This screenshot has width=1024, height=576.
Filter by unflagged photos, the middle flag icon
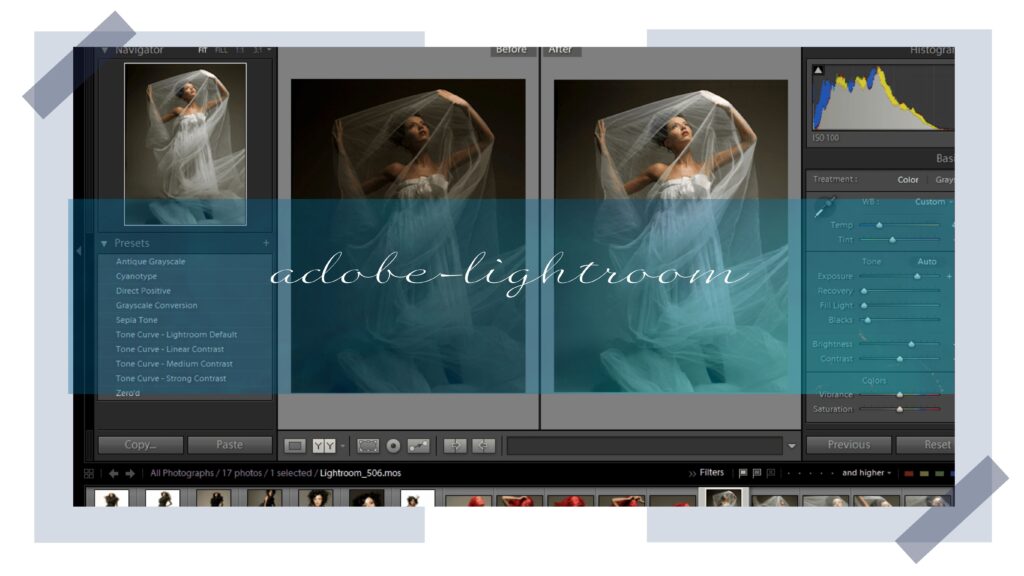click(x=757, y=473)
